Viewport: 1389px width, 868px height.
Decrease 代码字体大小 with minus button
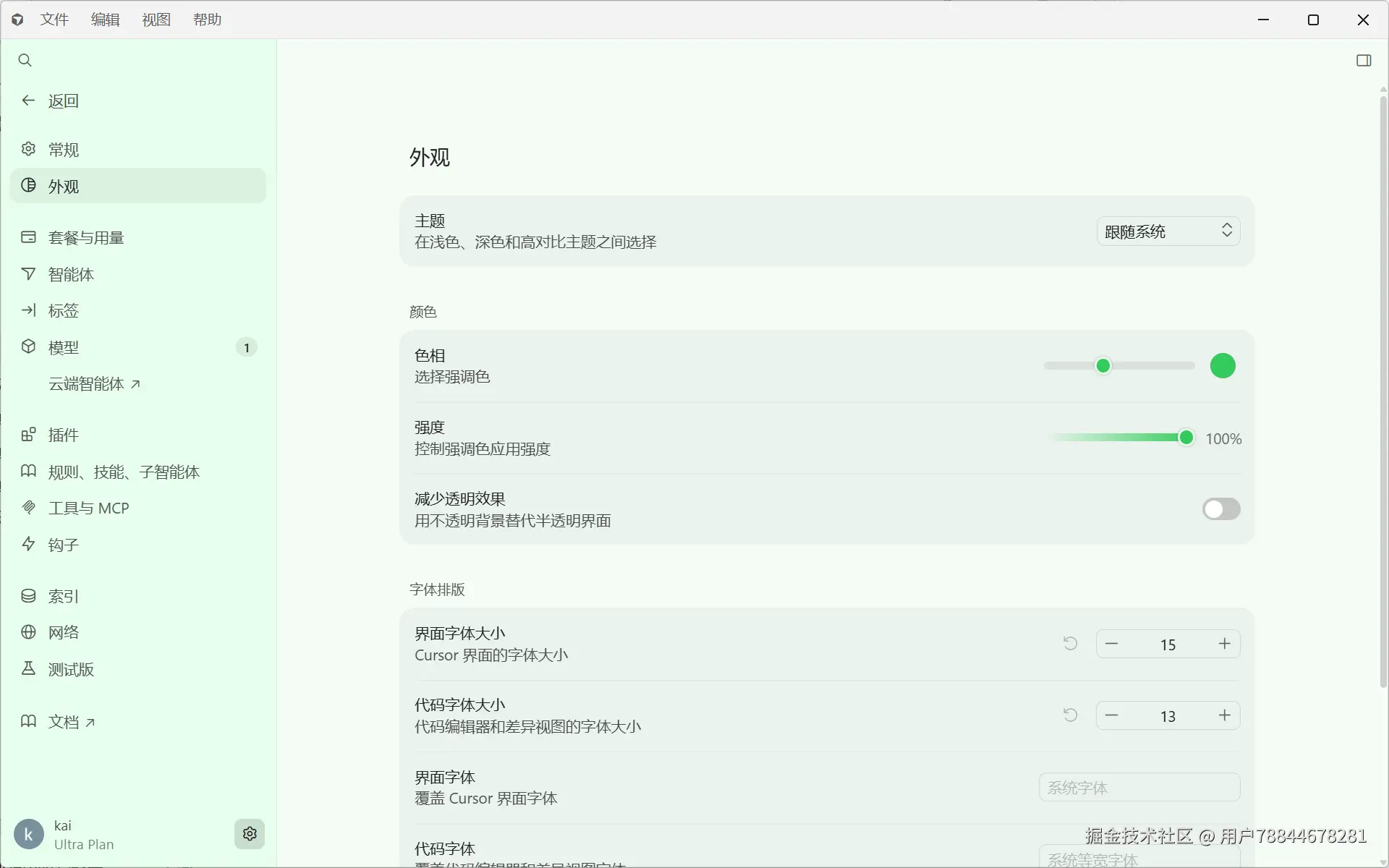[x=1112, y=715]
